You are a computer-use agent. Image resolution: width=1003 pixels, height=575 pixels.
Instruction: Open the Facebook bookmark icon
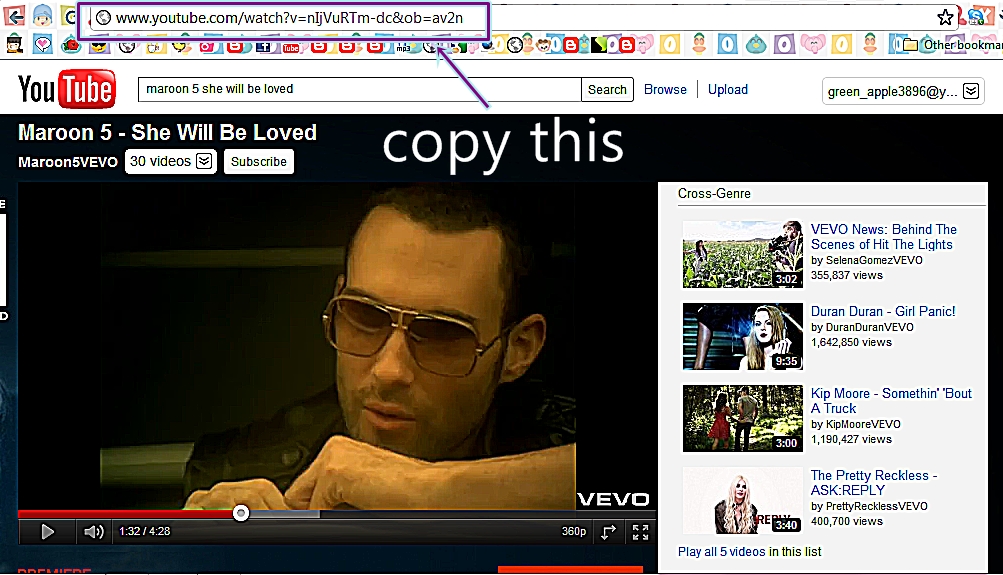coord(263,46)
